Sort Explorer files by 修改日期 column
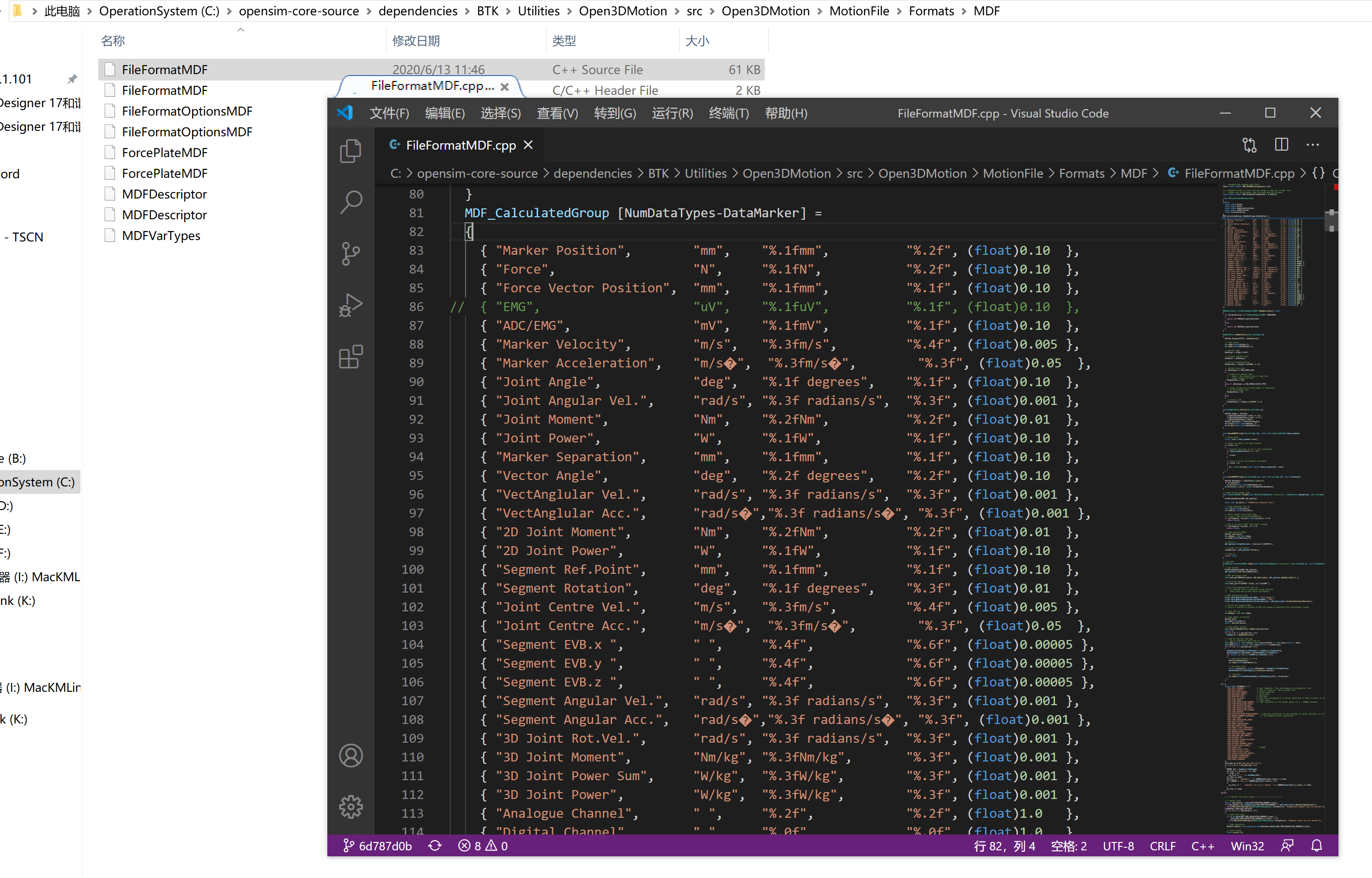This screenshot has width=1372, height=878. pos(466,40)
